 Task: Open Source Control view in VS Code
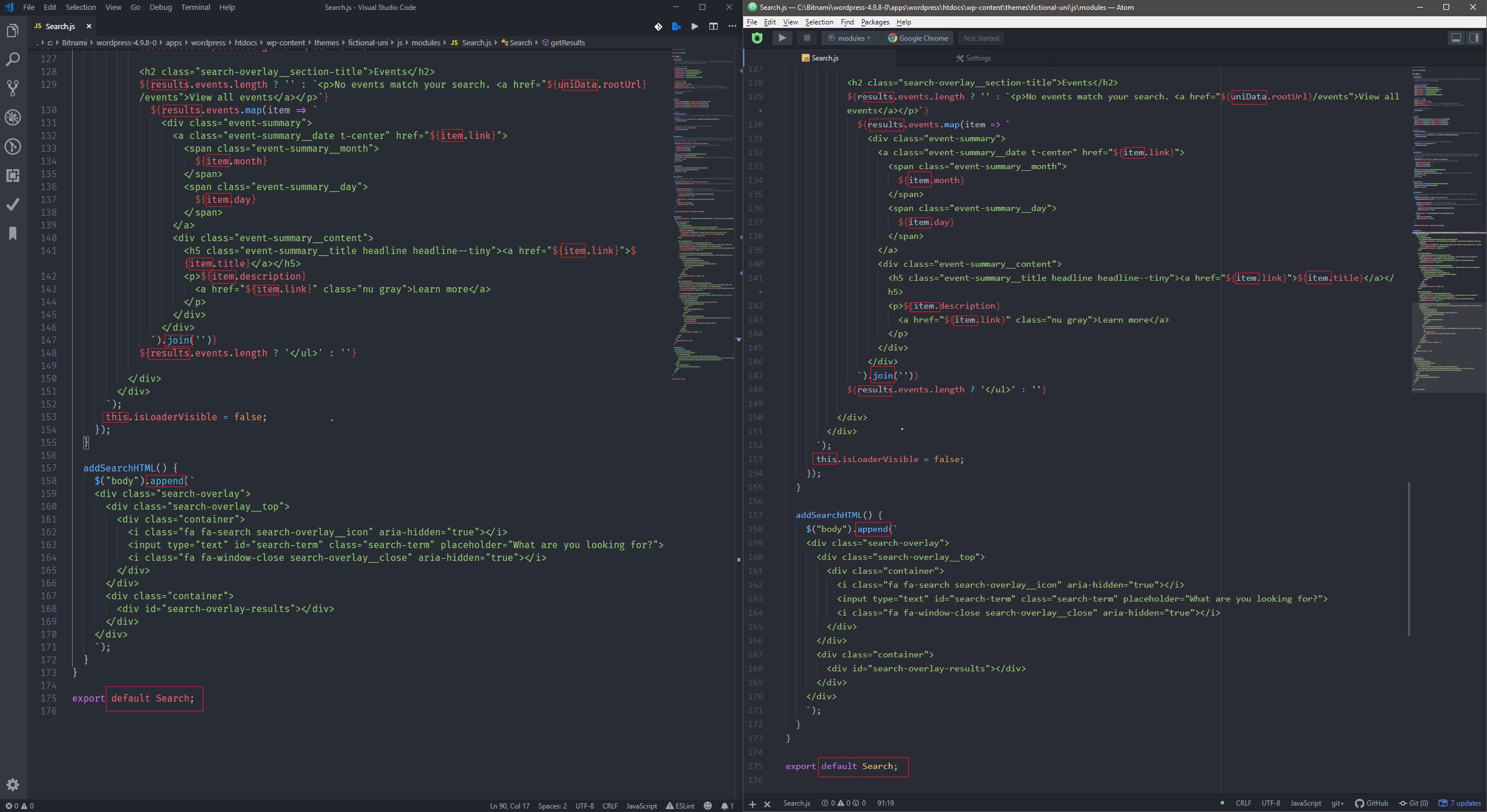click(12, 88)
